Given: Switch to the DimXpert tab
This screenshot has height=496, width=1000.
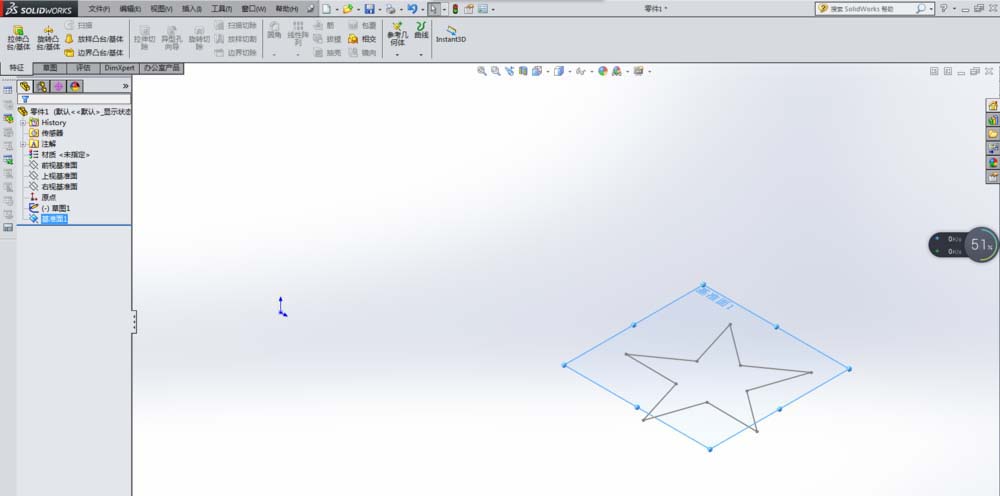Looking at the screenshot, I should (120, 68).
